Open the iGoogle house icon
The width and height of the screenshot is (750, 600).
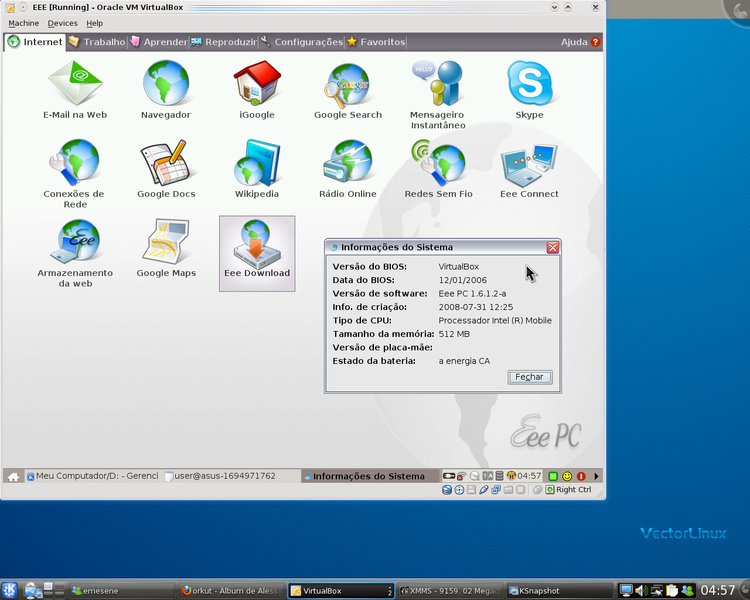tap(257, 89)
